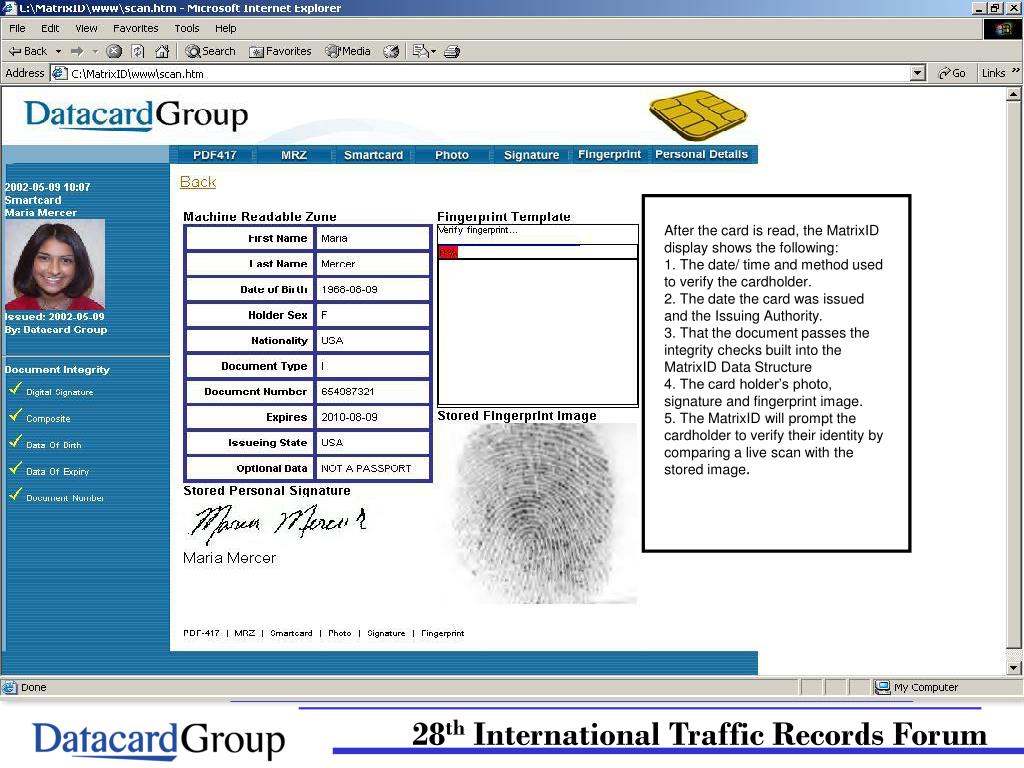
Task: Click the Smartcard link in the page footer
Action: pyautogui.click(x=291, y=633)
